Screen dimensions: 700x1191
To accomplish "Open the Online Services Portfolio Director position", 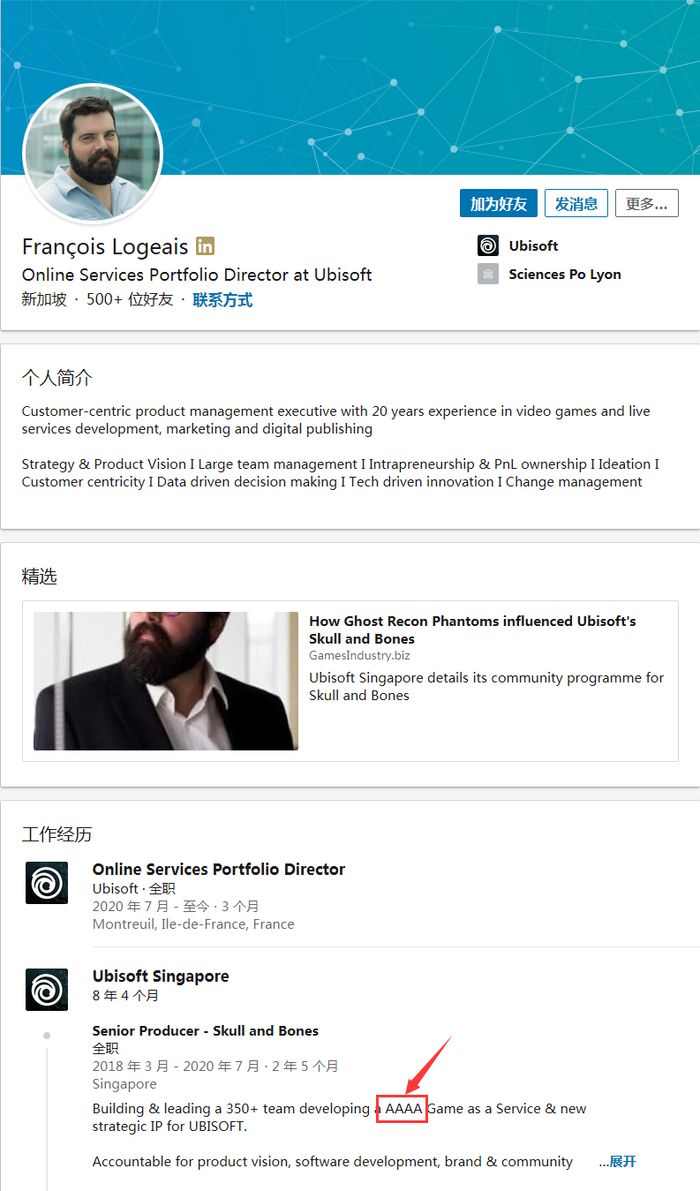I will (x=219, y=870).
